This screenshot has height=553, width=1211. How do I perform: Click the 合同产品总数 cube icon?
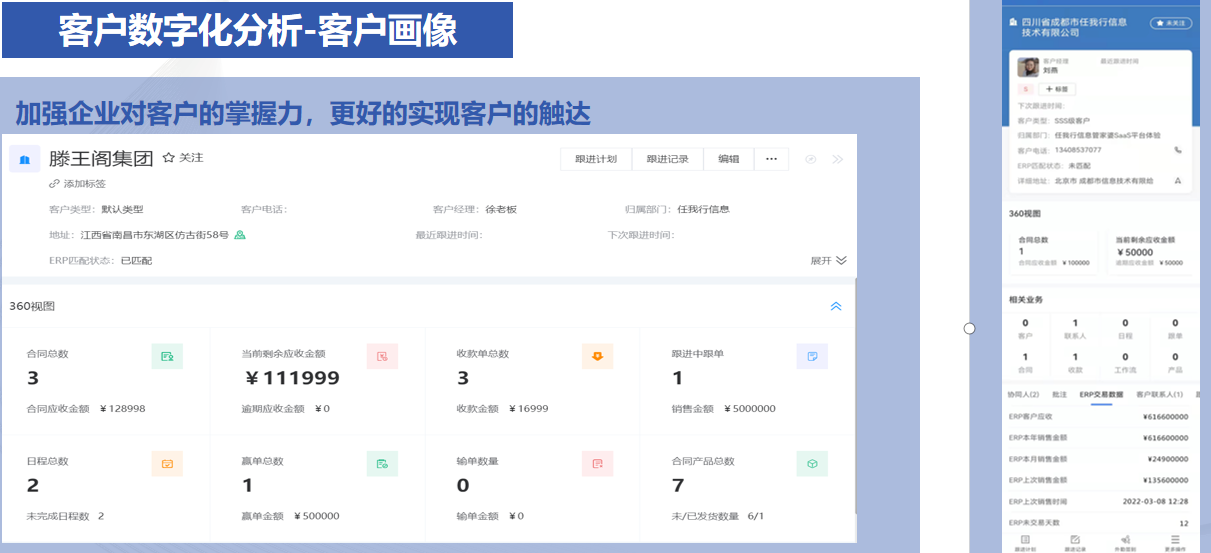[812, 464]
